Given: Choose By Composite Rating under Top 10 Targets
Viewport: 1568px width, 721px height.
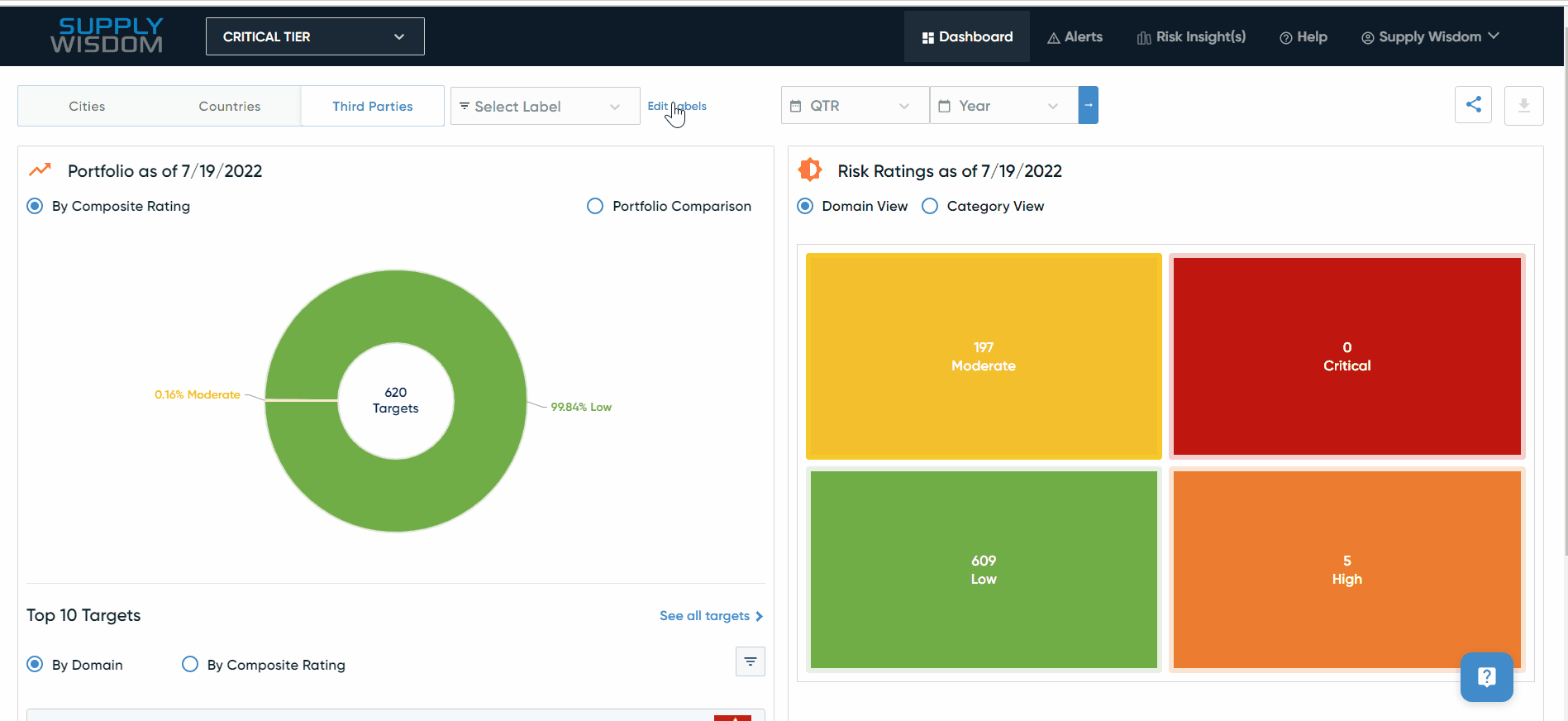Looking at the screenshot, I should coord(190,665).
